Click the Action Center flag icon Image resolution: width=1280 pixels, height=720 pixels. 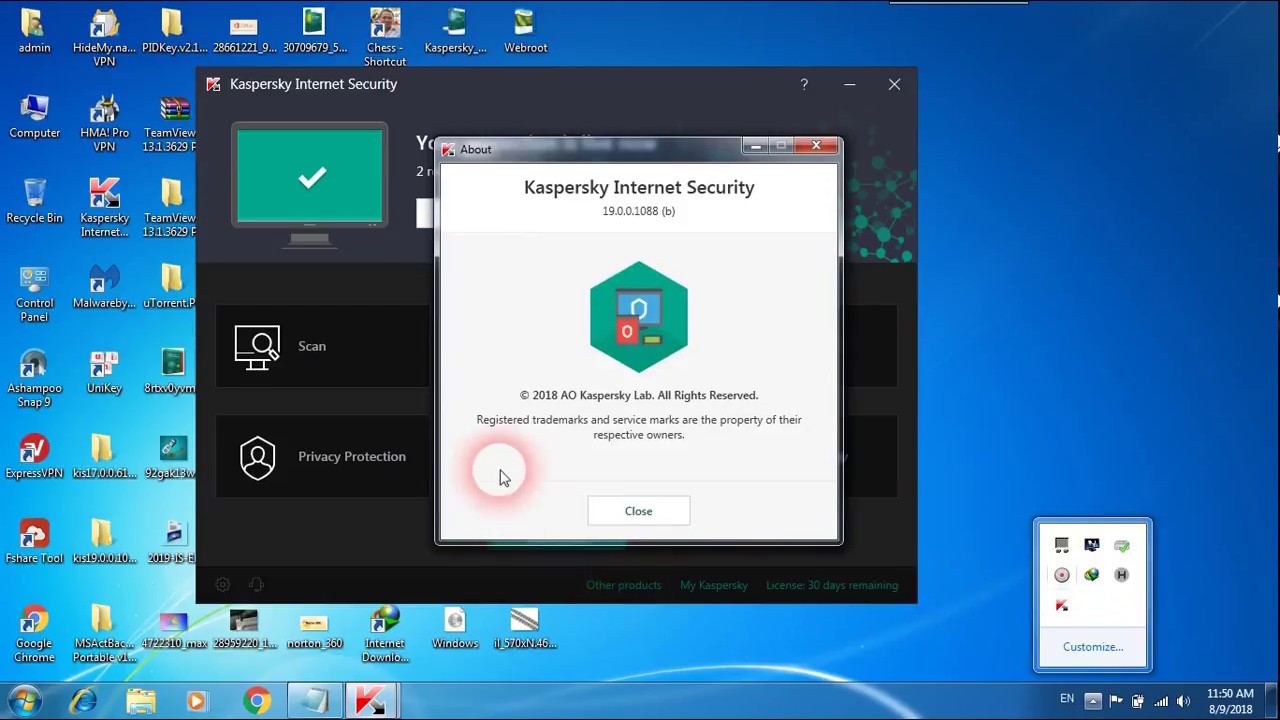tap(1116, 701)
